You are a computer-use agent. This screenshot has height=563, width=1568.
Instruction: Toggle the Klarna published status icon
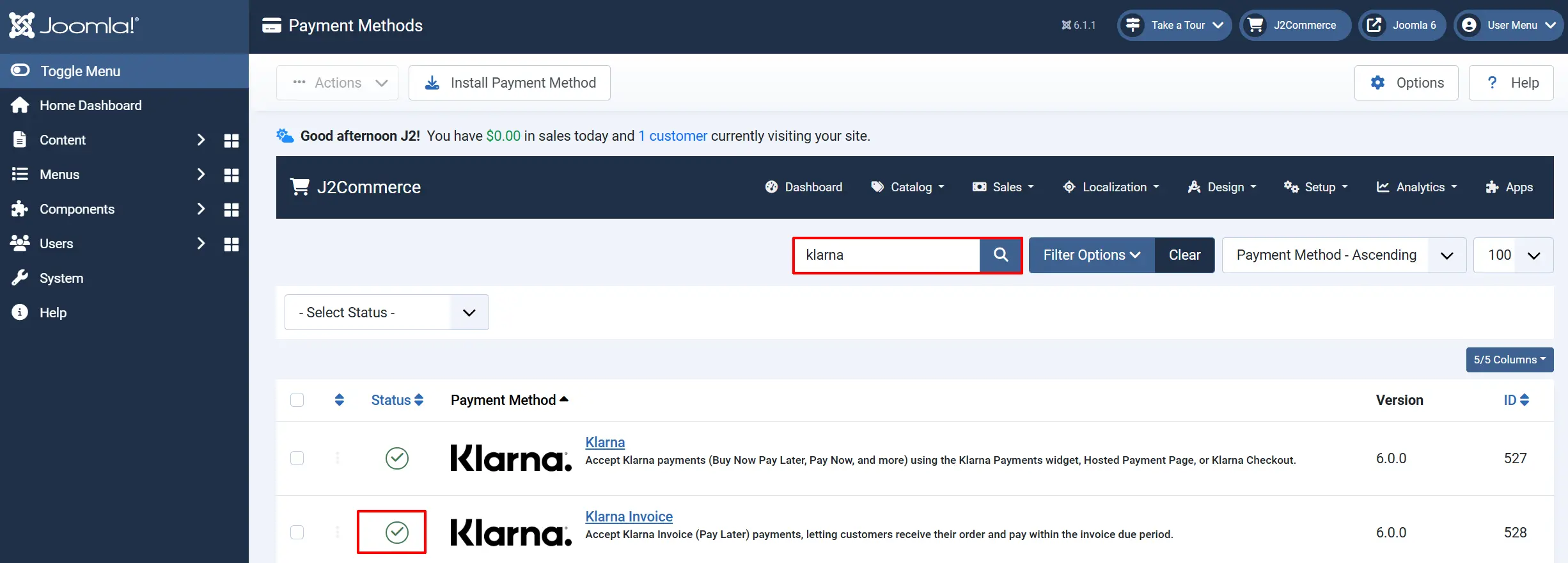tap(397, 458)
